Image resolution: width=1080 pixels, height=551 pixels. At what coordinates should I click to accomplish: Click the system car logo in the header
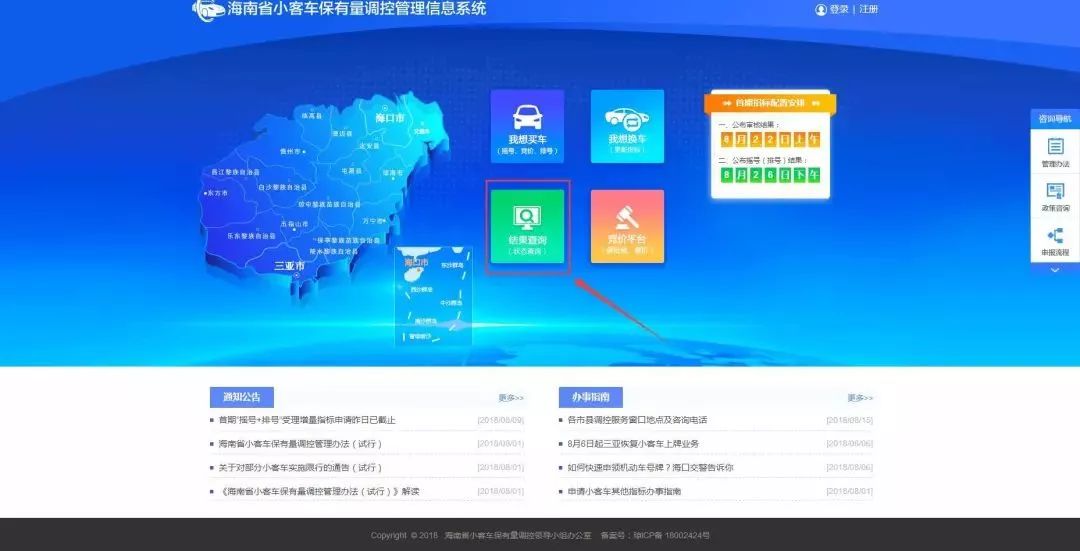click(208, 10)
